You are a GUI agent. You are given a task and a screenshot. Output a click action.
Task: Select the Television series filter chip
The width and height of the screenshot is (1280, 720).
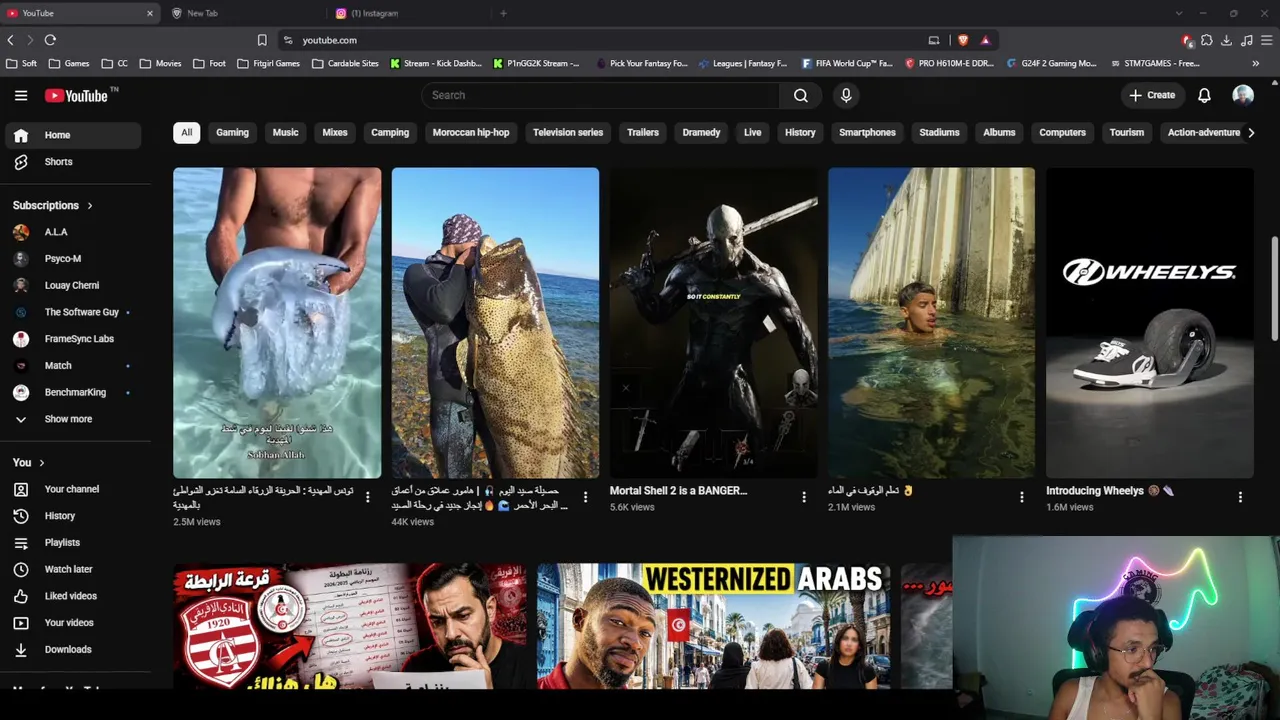[x=568, y=132]
